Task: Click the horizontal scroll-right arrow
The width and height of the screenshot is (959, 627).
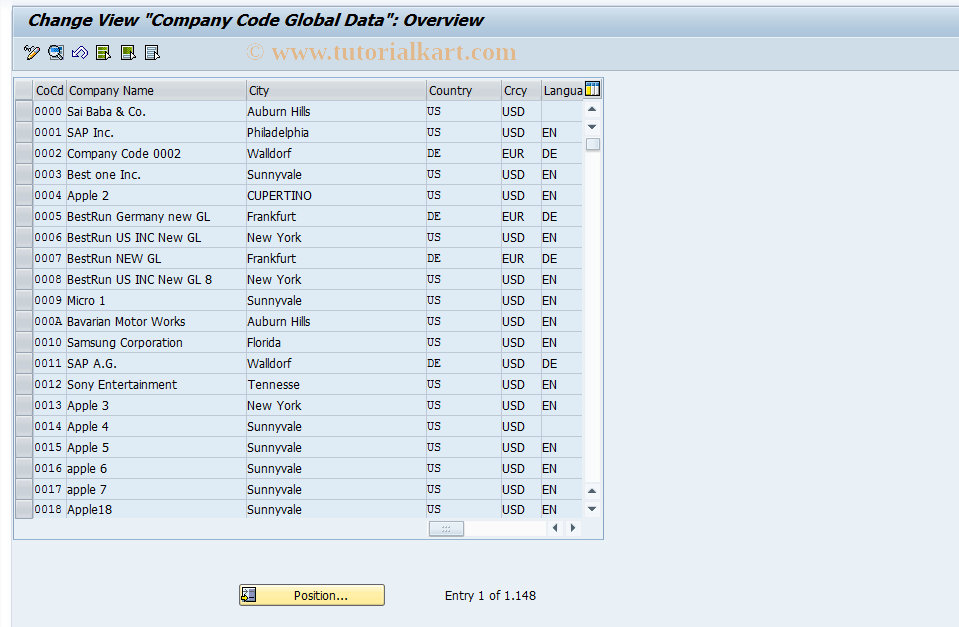Action: click(x=573, y=528)
